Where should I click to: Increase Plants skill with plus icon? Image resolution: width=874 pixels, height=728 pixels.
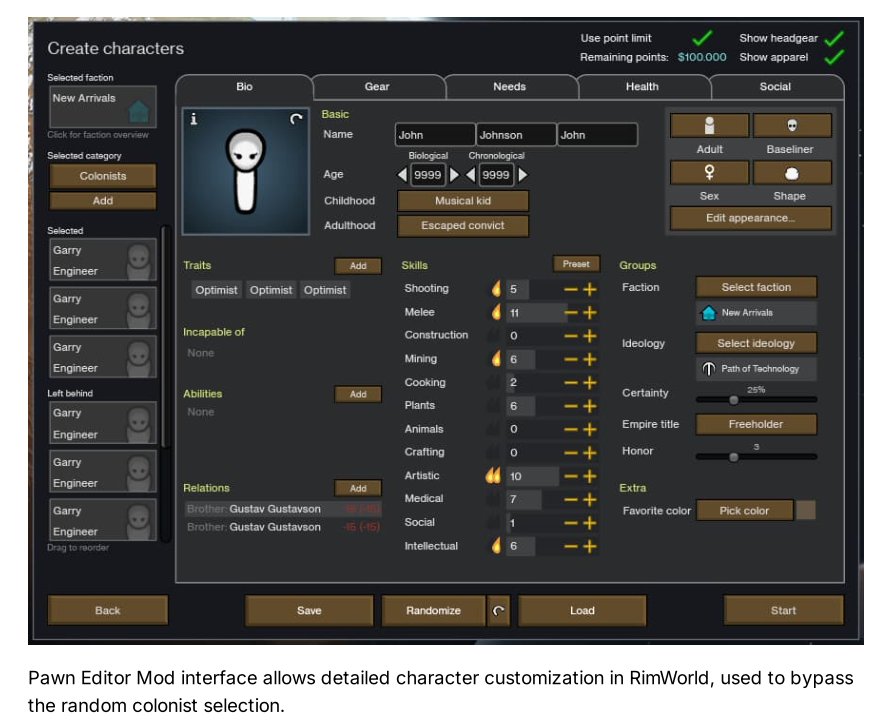[590, 406]
